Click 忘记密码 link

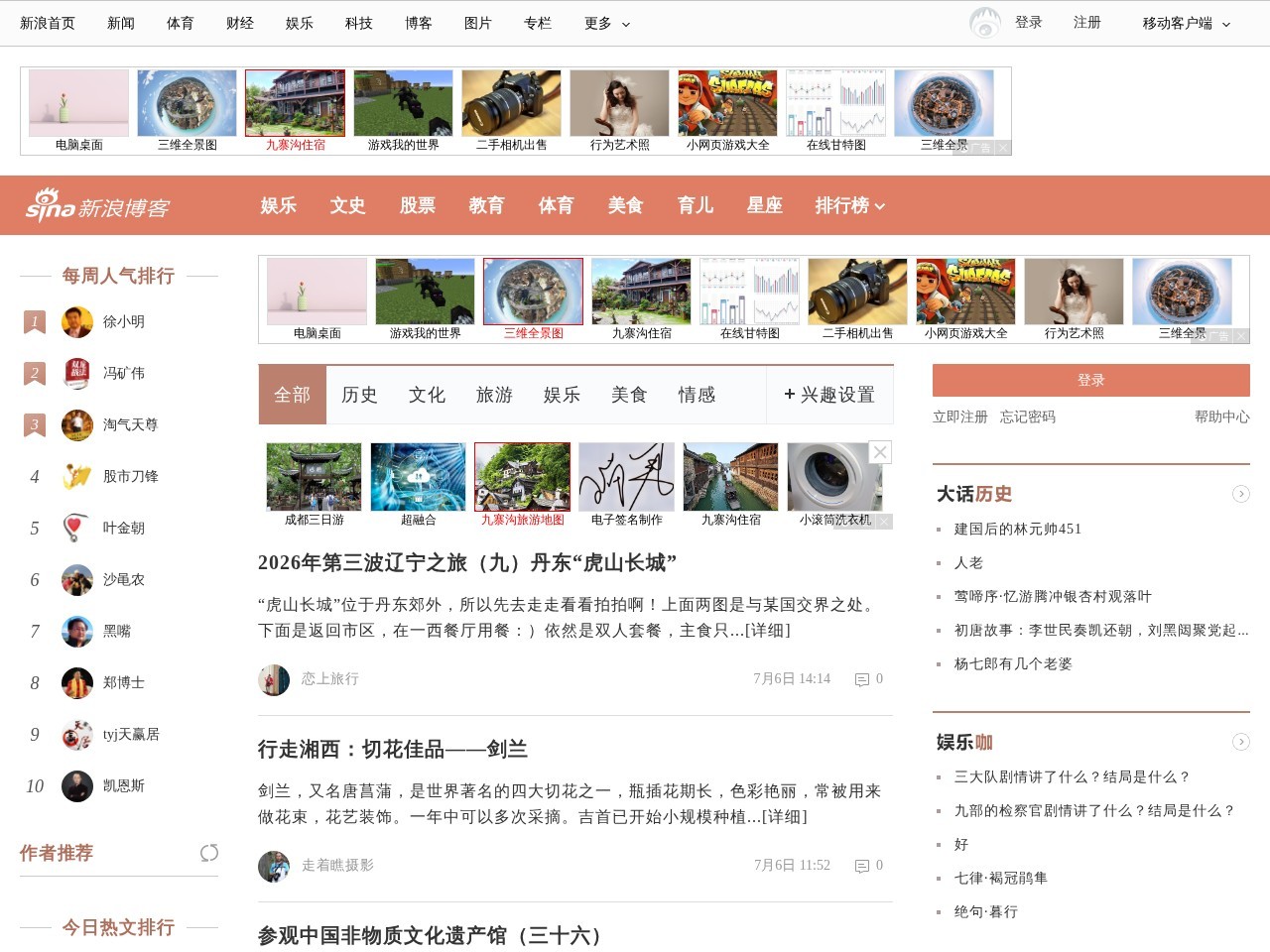coord(1028,416)
